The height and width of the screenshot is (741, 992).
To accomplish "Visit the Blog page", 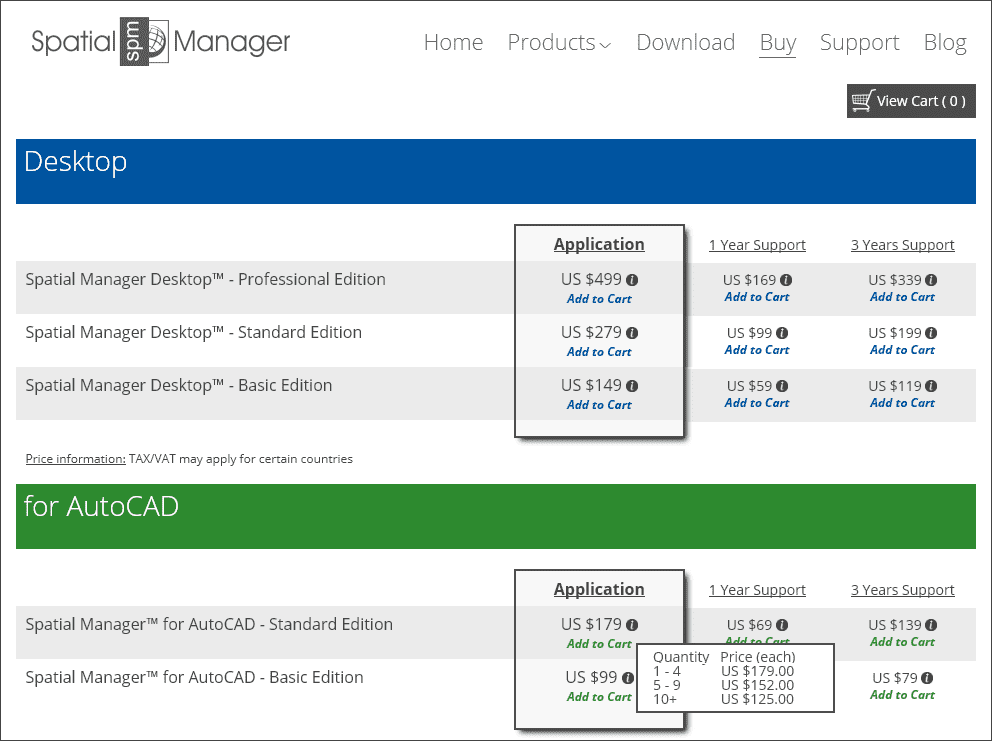I will tap(945, 42).
